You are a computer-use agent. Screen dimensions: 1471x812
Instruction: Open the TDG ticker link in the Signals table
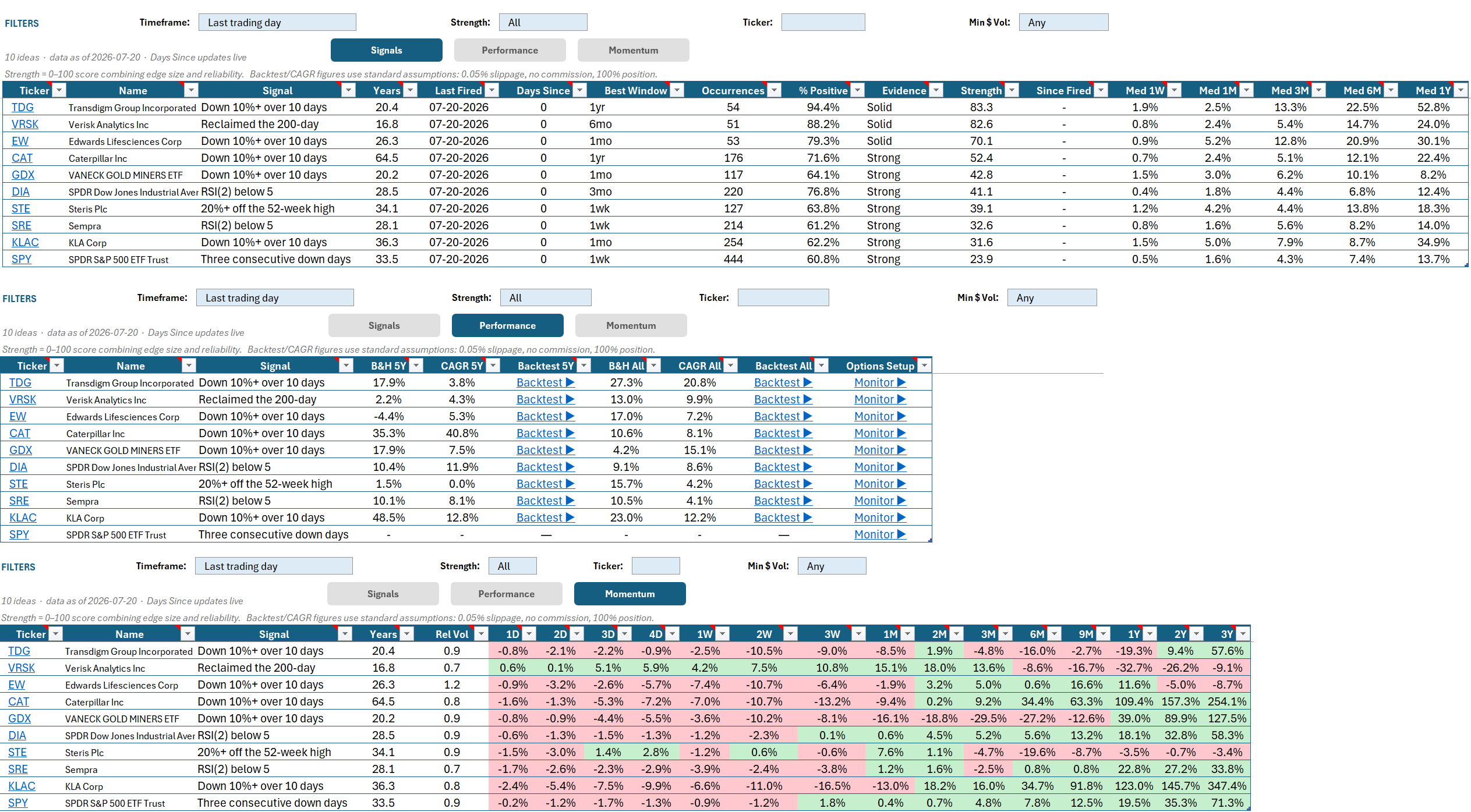[x=23, y=107]
